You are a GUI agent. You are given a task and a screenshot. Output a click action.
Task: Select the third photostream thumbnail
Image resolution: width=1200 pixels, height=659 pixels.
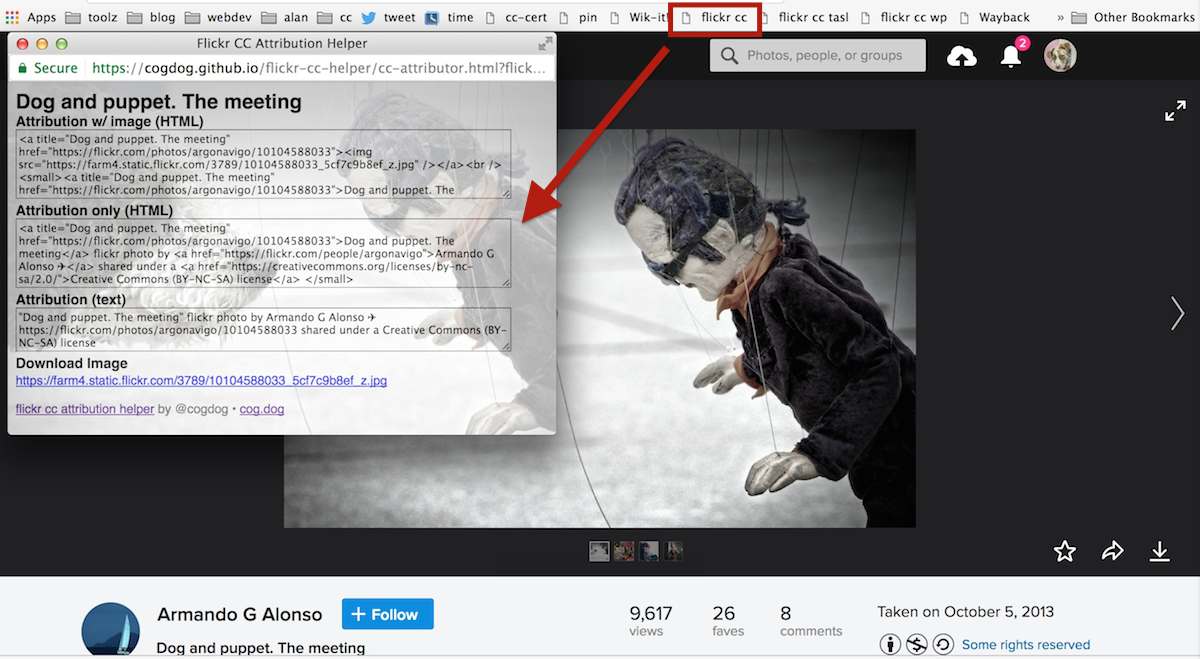coord(649,551)
